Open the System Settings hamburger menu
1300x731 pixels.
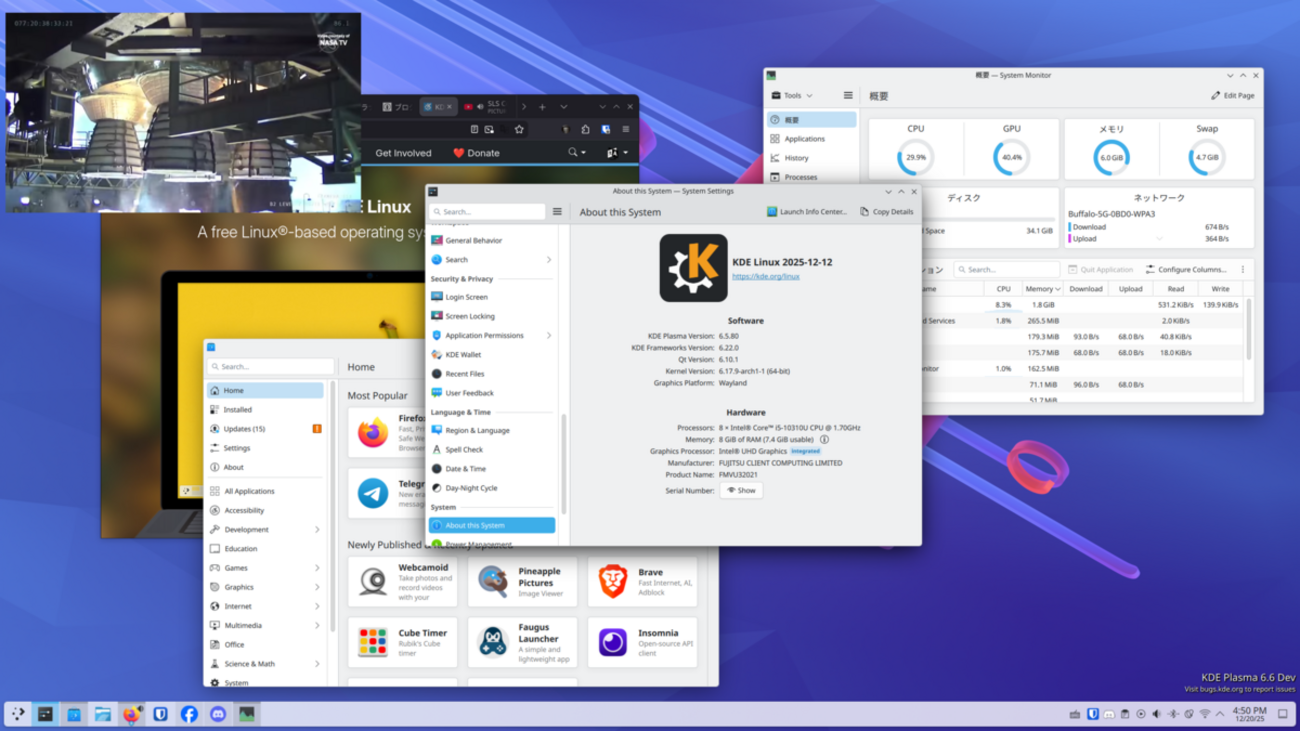pos(557,211)
